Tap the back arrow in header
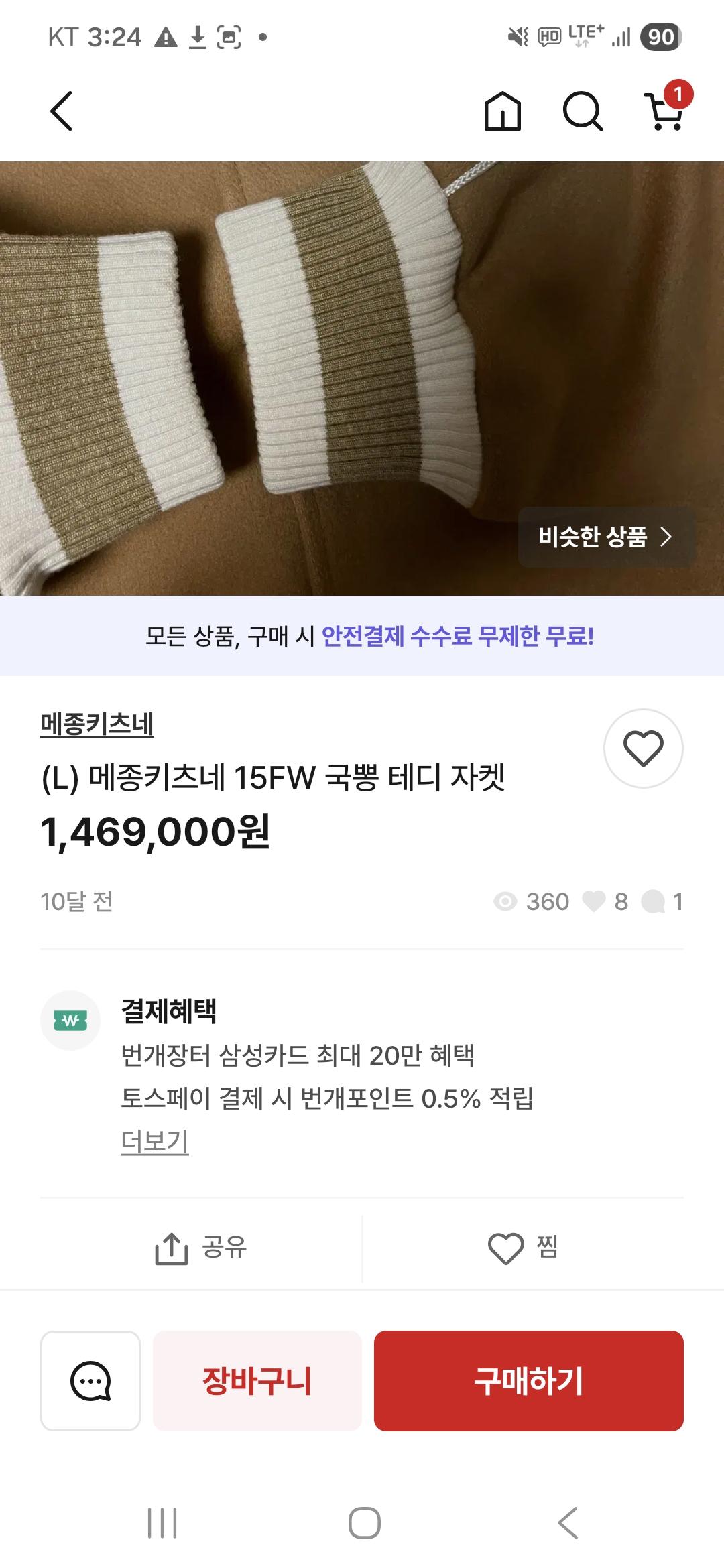The width and height of the screenshot is (724, 1568). (x=62, y=111)
